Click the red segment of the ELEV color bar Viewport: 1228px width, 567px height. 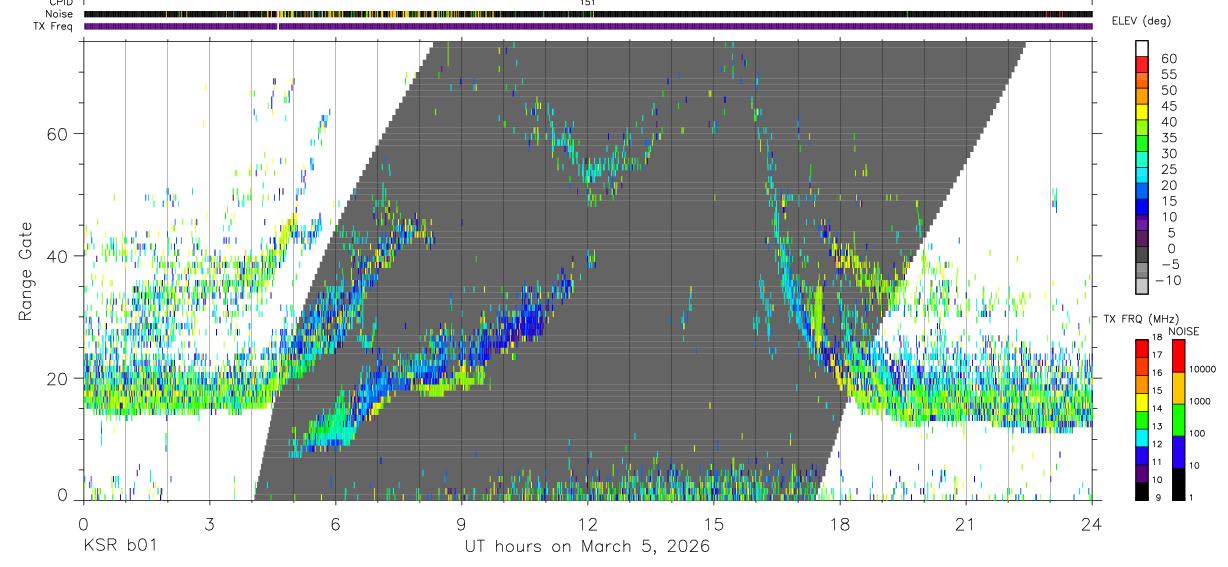(x=1141, y=64)
